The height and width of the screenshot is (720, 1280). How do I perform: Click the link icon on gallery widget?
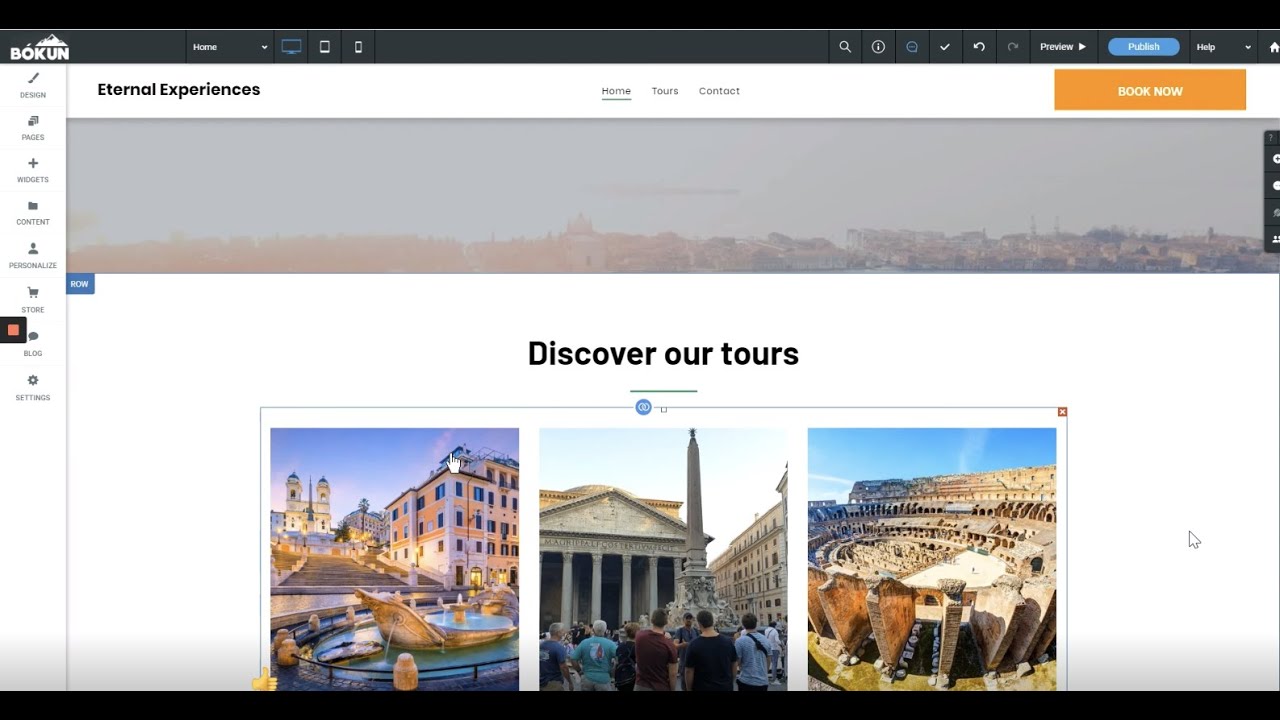tap(644, 407)
